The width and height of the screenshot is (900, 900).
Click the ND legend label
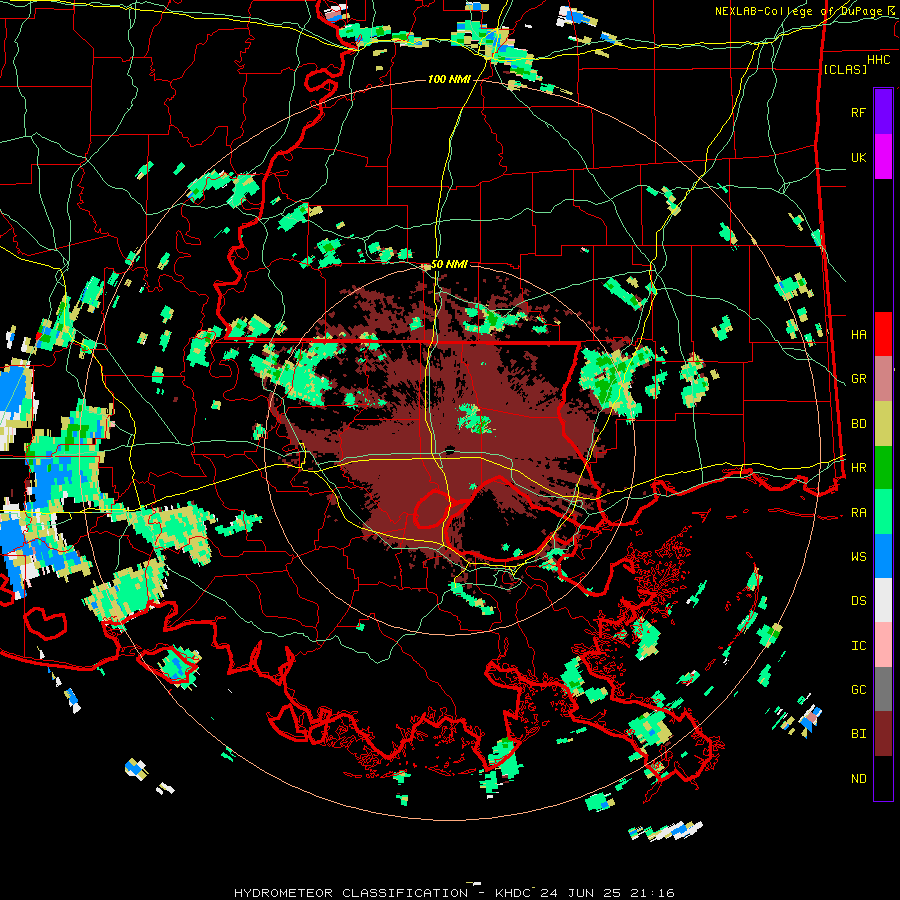(858, 779)
